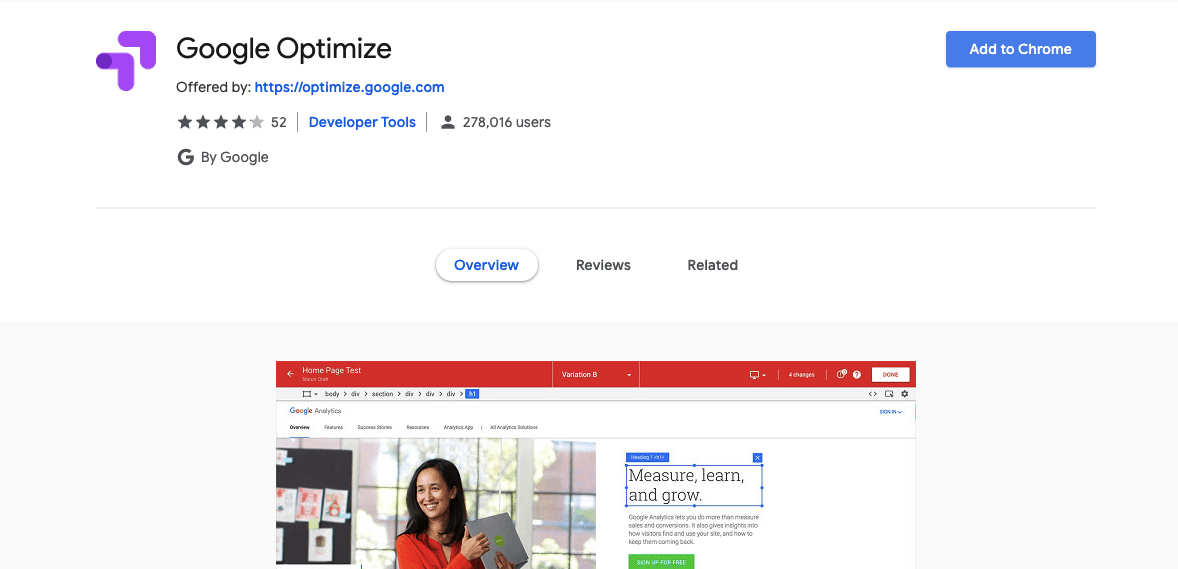Image resolution: width=1178 pixels, height=569 pixels.
Task: Click the interactive mode icon beside the gear
Action: [x=889, y=394]
